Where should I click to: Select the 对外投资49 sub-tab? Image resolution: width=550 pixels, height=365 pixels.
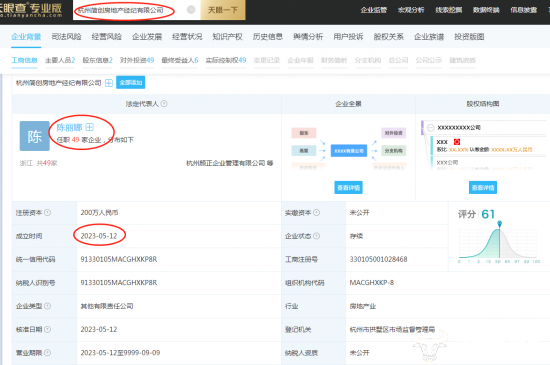[x=137, y=60]
